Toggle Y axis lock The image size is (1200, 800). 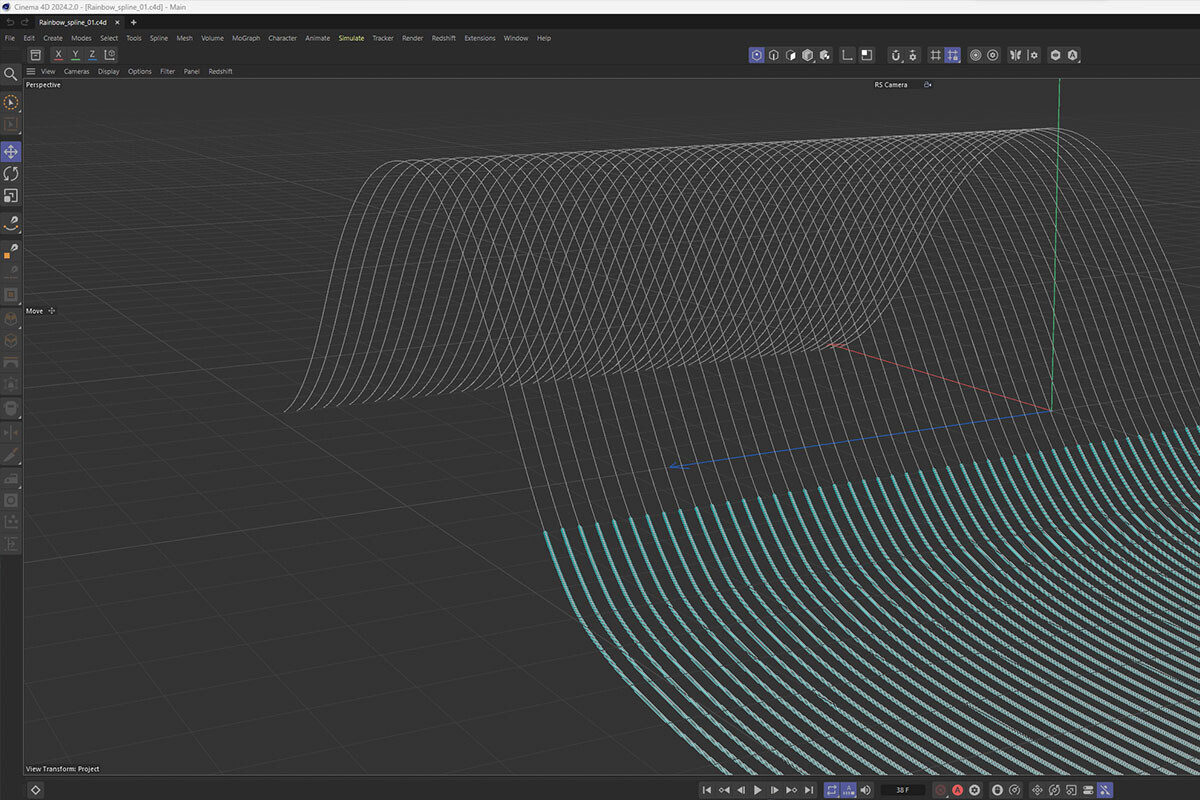[75, 55]
